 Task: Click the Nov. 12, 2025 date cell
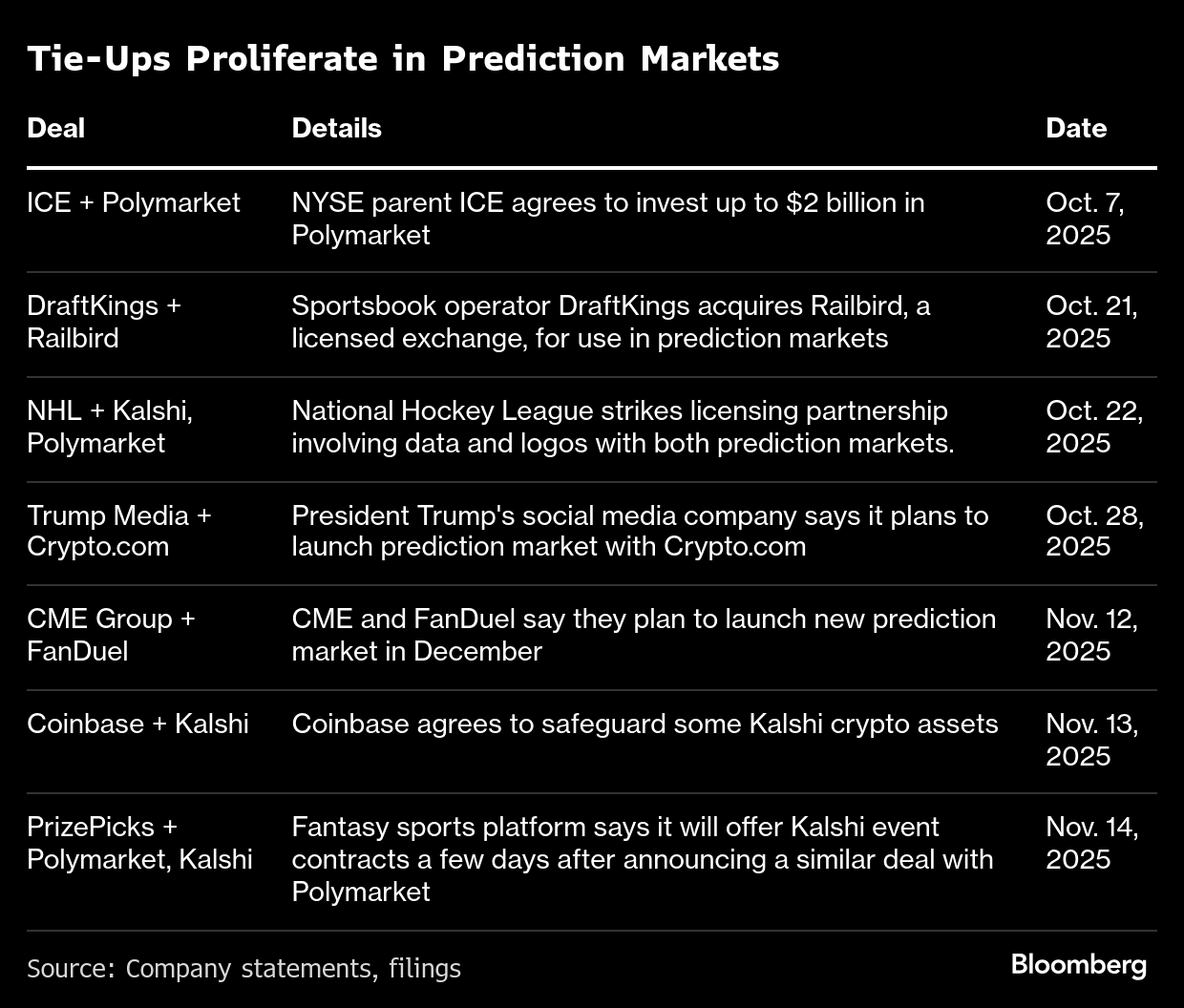coord(1091,635)
